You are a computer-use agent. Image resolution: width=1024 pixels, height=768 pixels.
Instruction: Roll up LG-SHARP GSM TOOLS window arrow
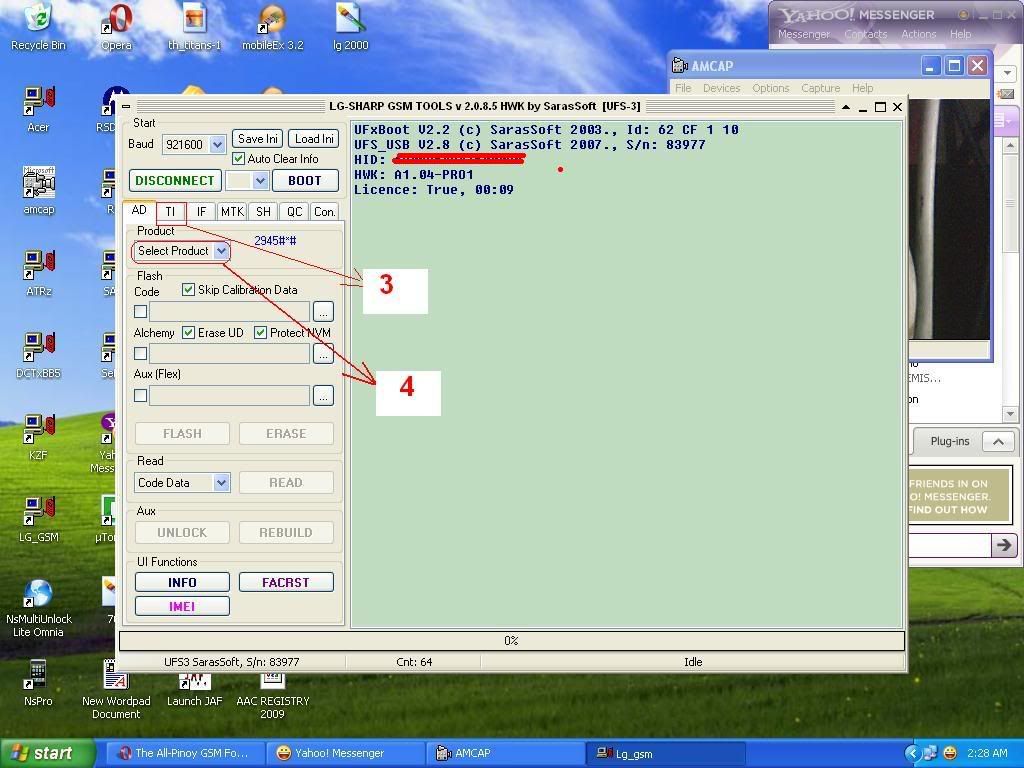pos(846,106)
